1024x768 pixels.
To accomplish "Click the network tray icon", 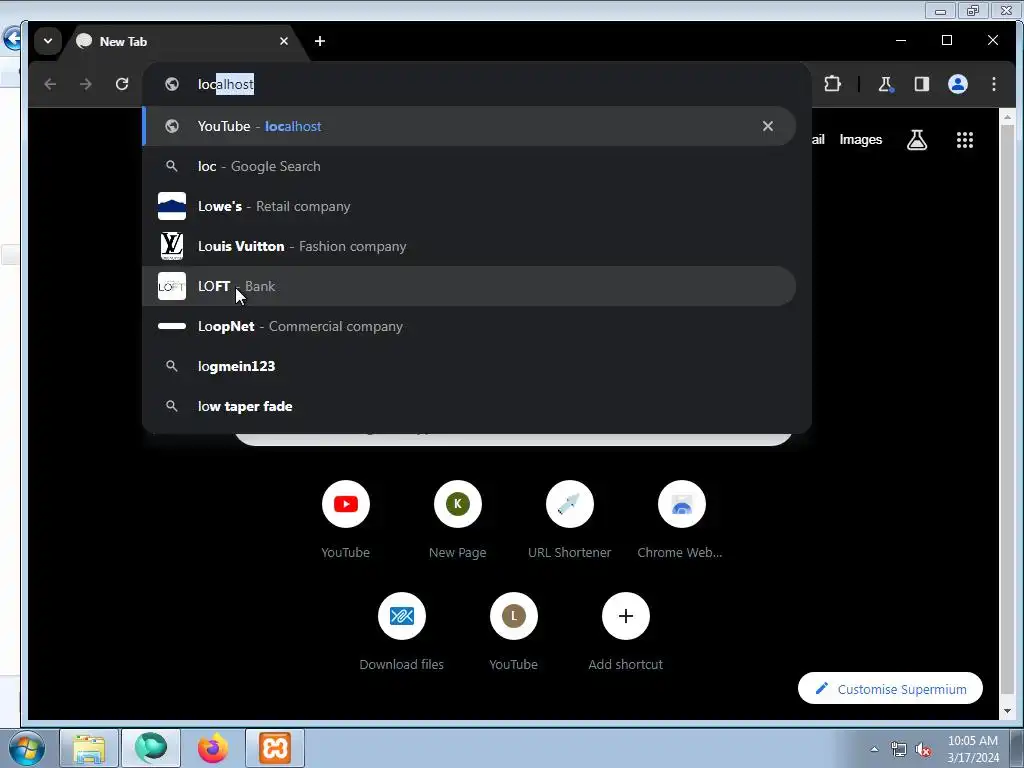I will click(x=899, y=749).
